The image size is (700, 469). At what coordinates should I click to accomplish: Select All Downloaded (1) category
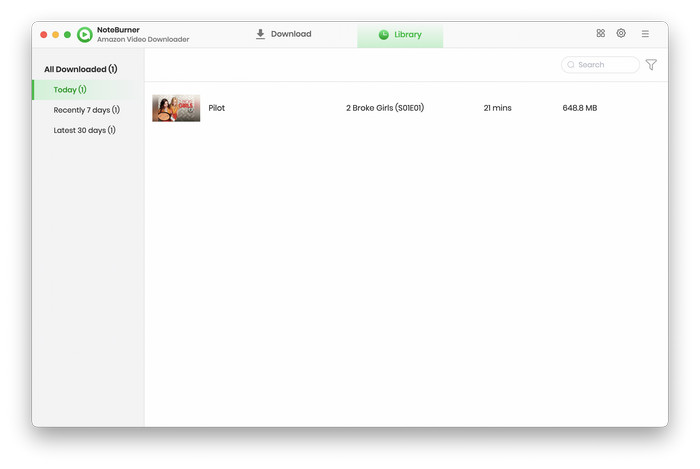coord(81,69)
